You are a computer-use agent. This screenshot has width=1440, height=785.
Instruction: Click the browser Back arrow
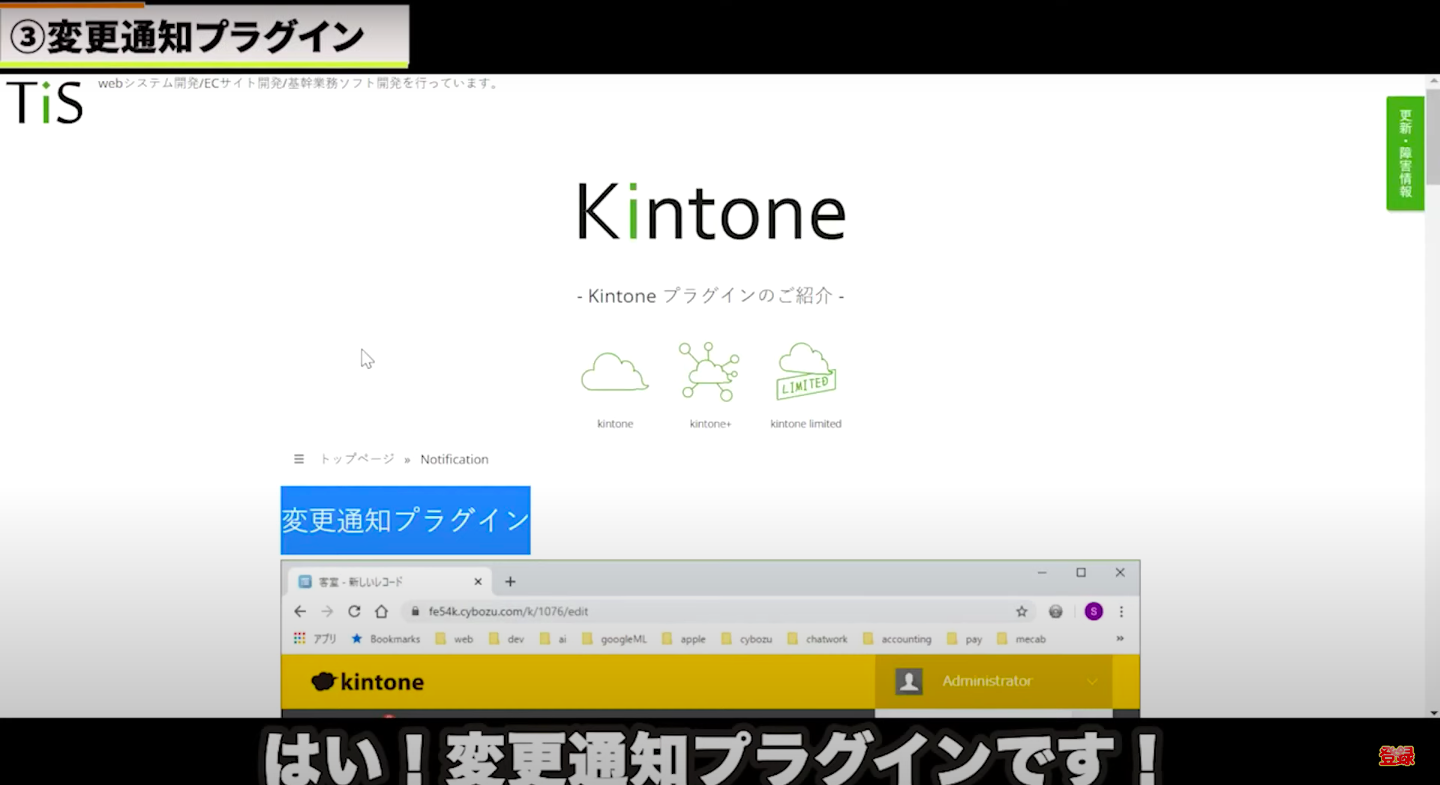(x=300, y=610)
